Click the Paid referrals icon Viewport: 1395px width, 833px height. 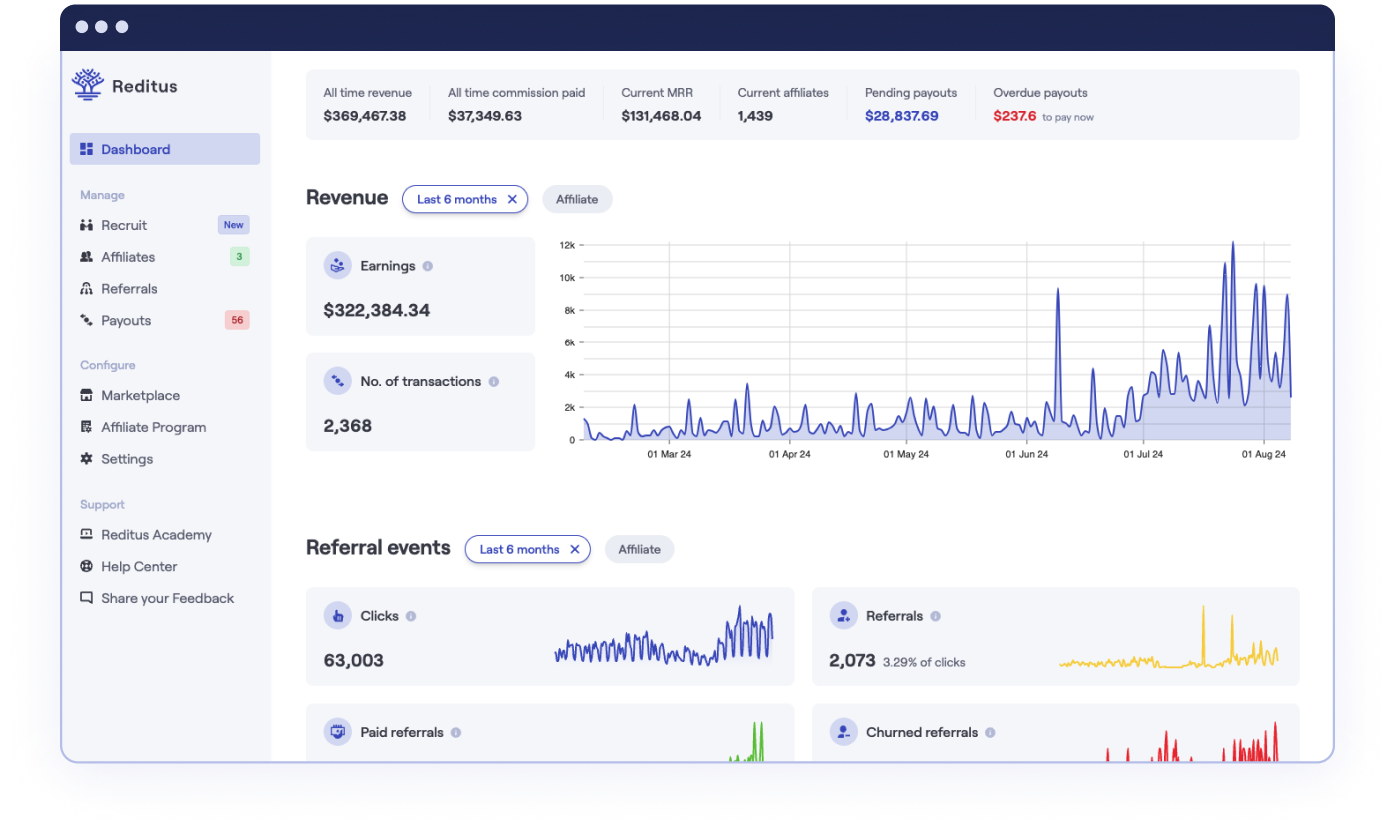click(x=337, y=731)
